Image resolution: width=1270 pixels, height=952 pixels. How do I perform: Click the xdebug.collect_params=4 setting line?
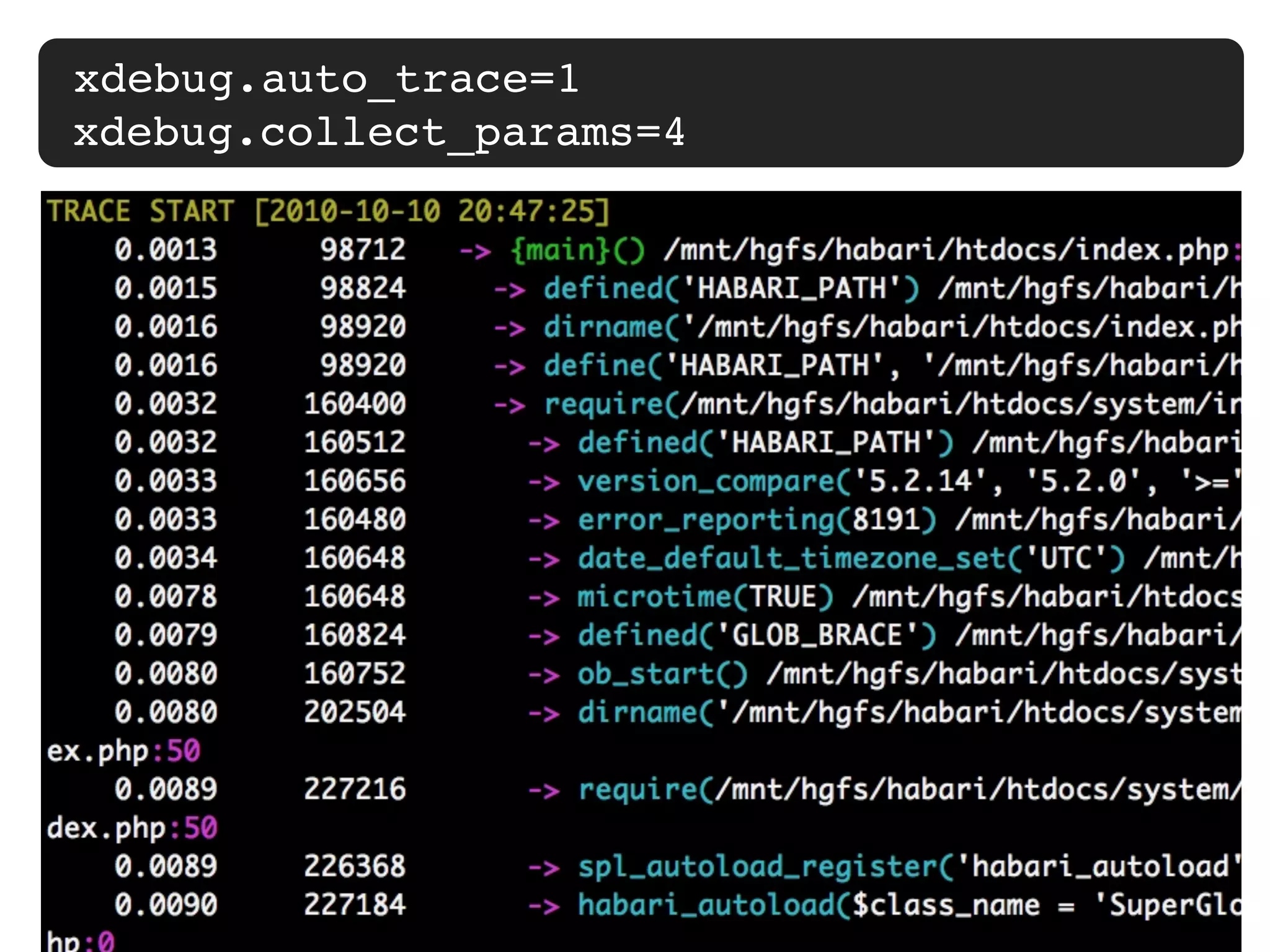point(379,132)
